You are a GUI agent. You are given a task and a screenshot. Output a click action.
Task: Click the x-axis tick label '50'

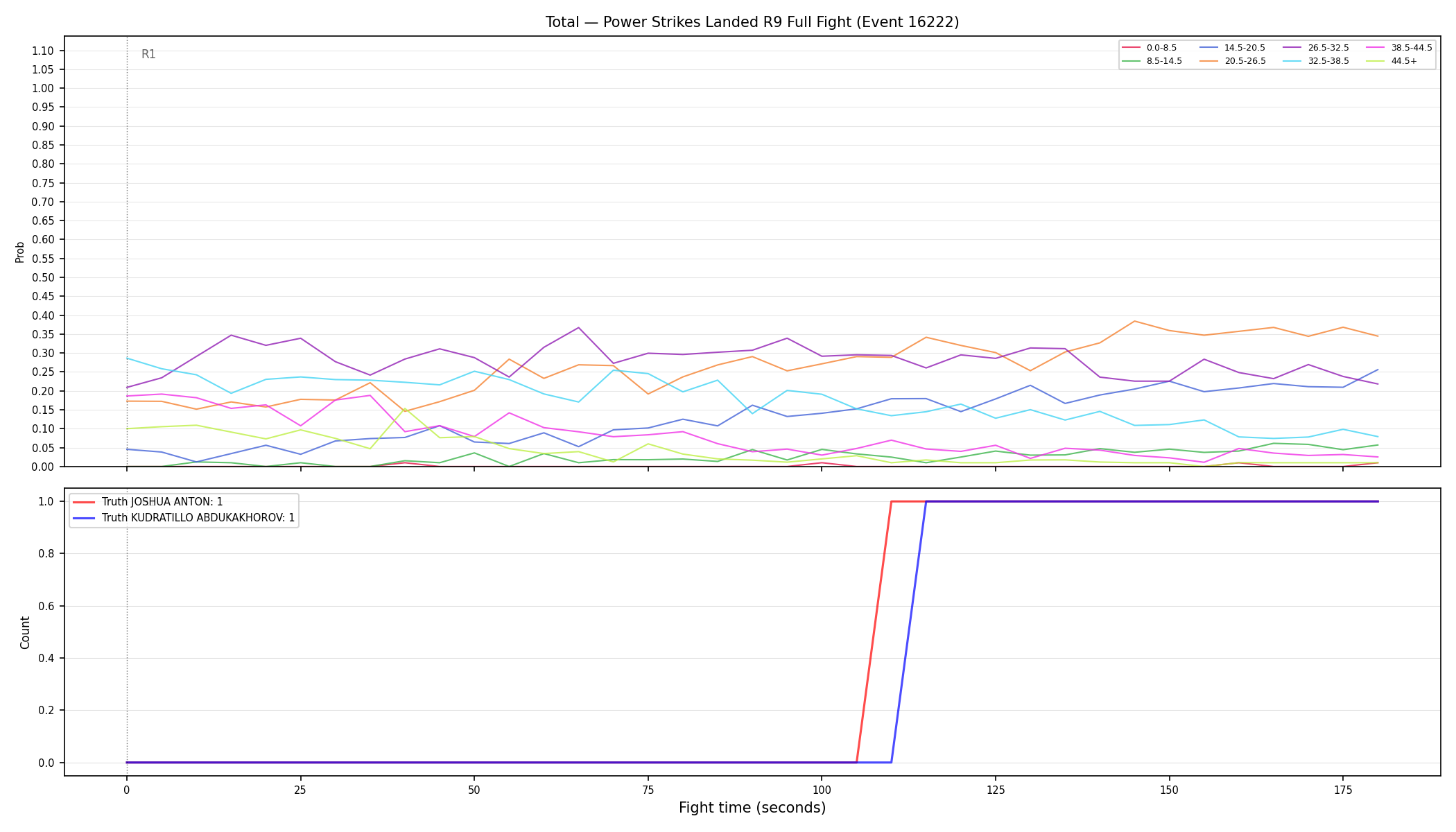474,790
